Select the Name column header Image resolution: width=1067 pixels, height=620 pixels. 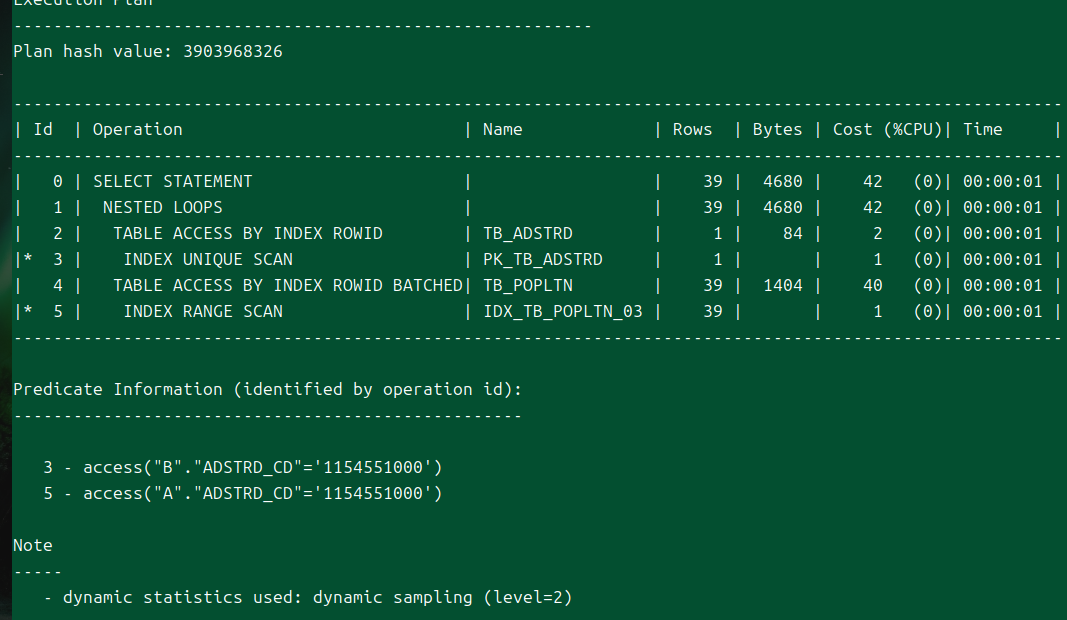pyautogui.click(x=502, y=129)
